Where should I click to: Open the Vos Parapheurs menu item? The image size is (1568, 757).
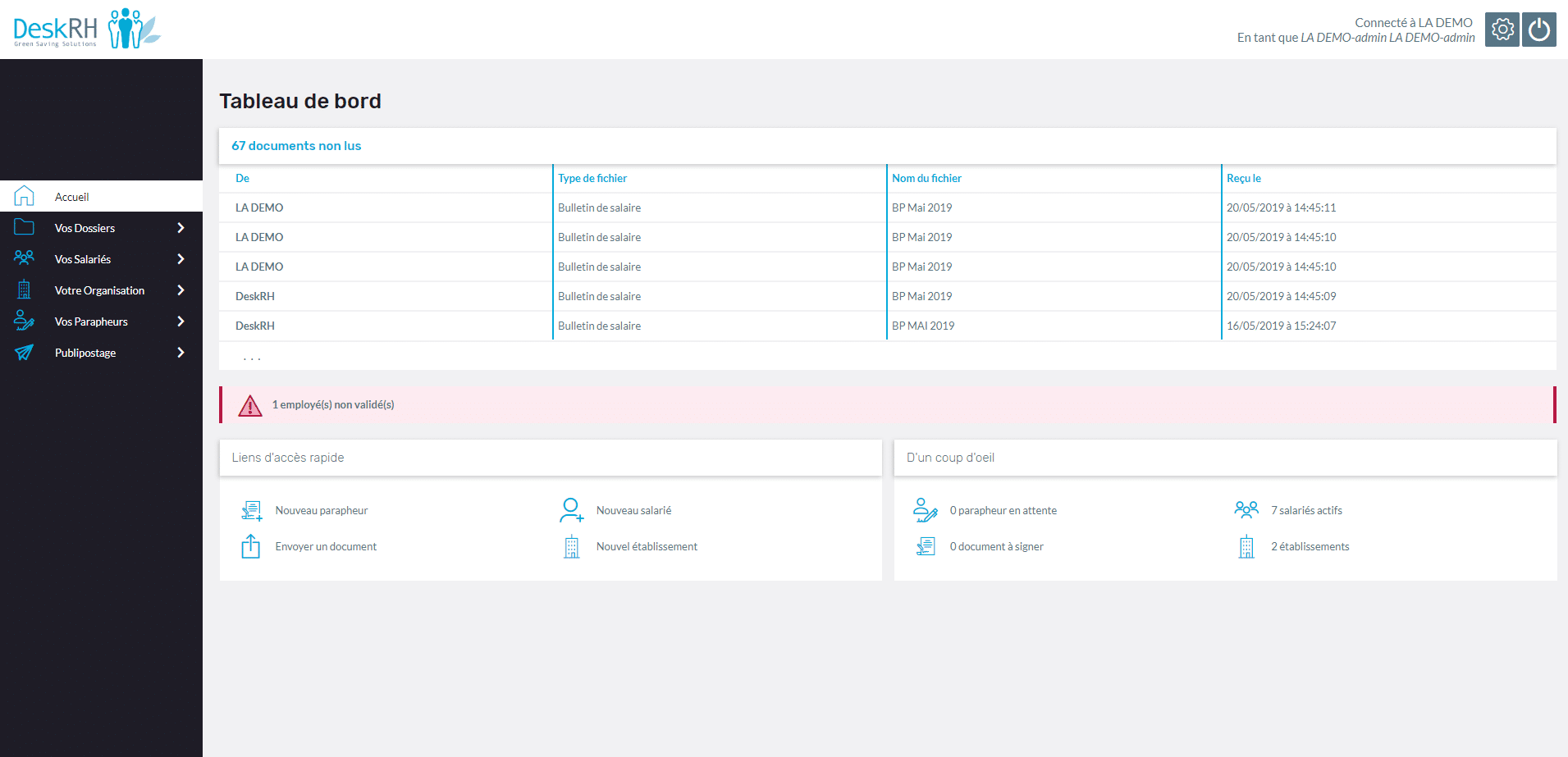point(101,321)
